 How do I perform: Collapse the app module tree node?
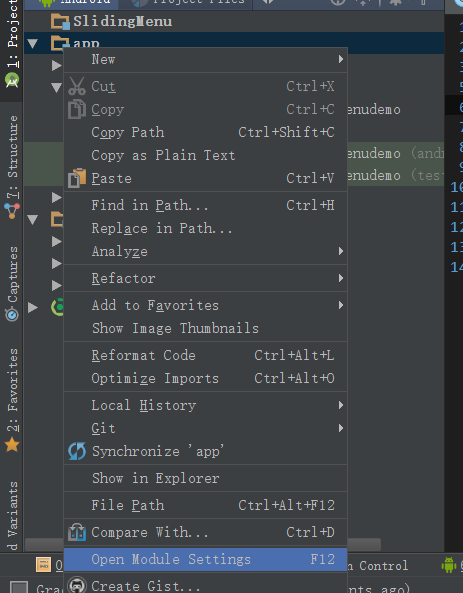tap(33, 43)
